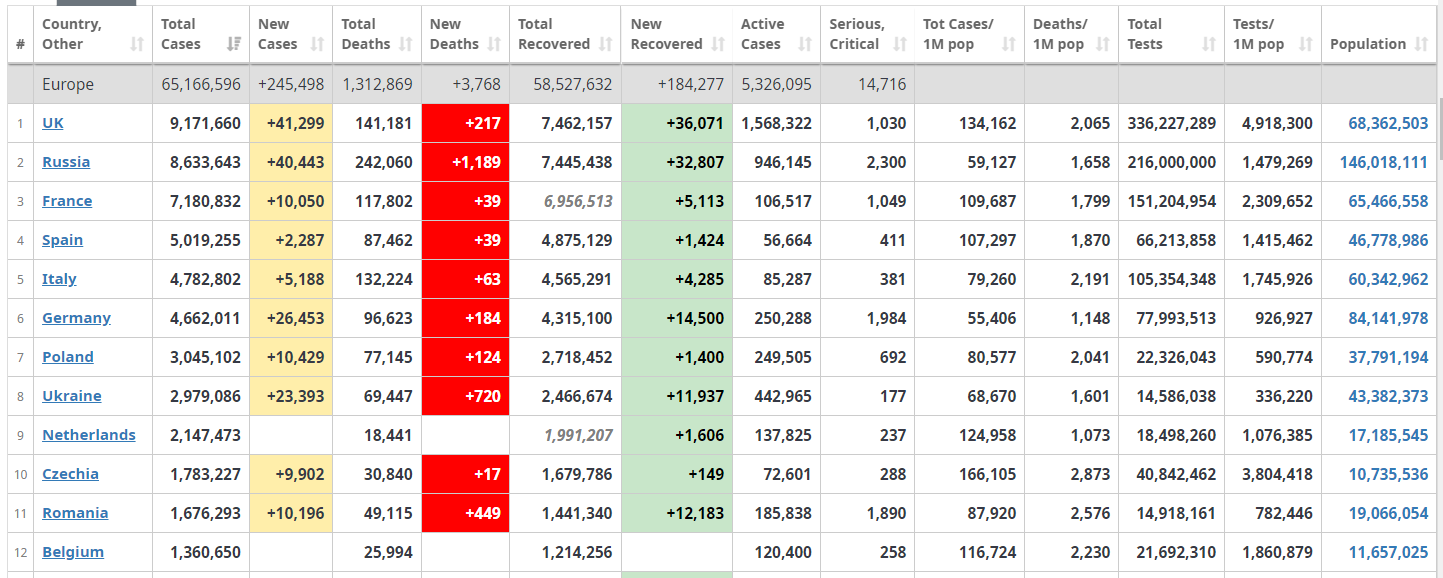Open the Netherlands country link
The image size is (1443, 578).
coord(89,435)
